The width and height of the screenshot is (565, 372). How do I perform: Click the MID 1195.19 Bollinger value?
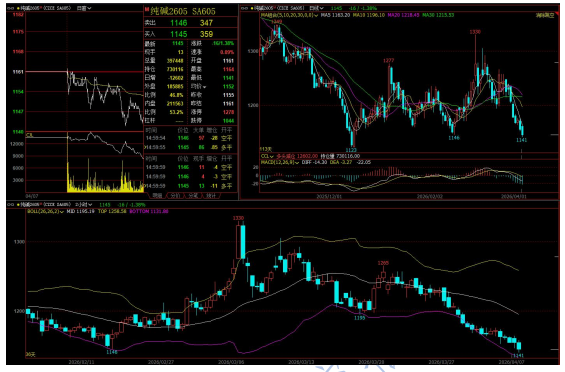click(80, 211)
